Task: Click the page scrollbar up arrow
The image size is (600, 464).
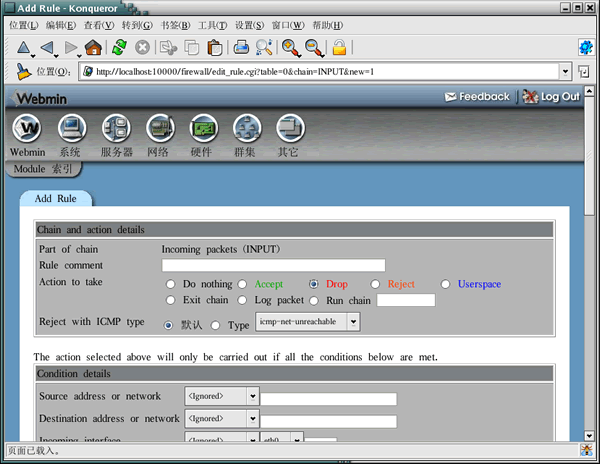Action: (x=589, y=91)
